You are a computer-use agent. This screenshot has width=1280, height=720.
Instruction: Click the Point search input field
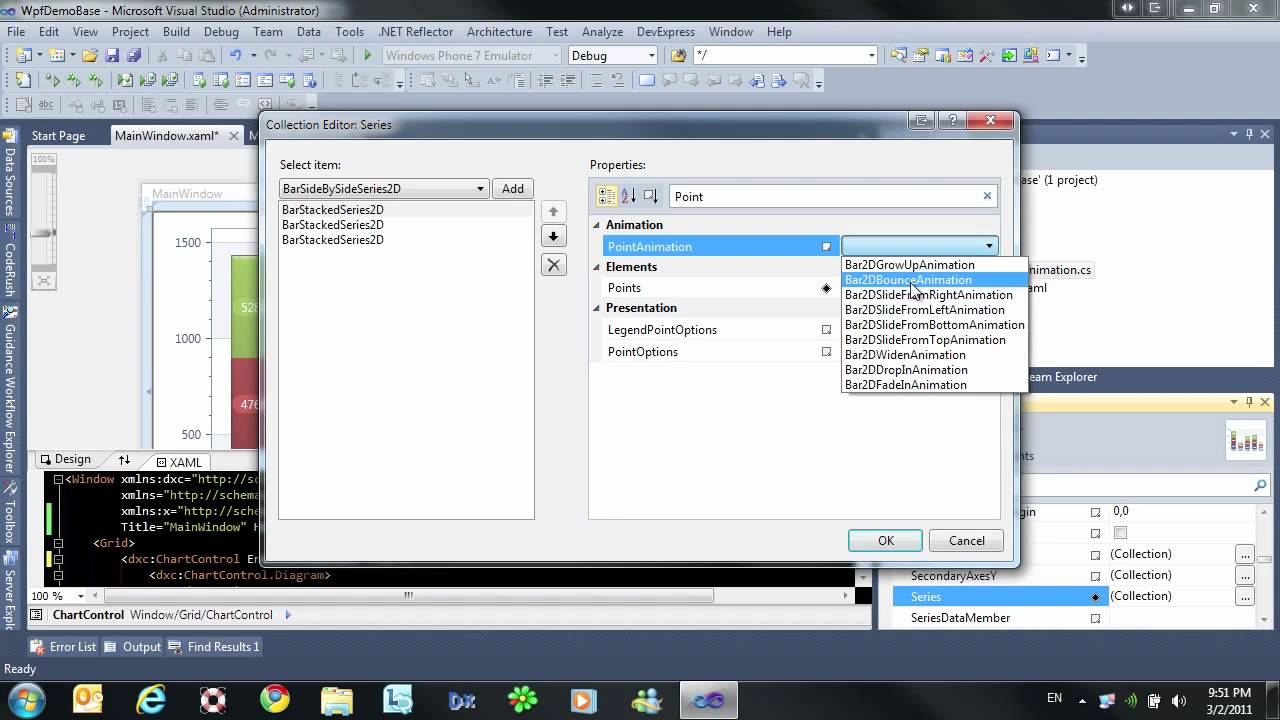point(825,196)
